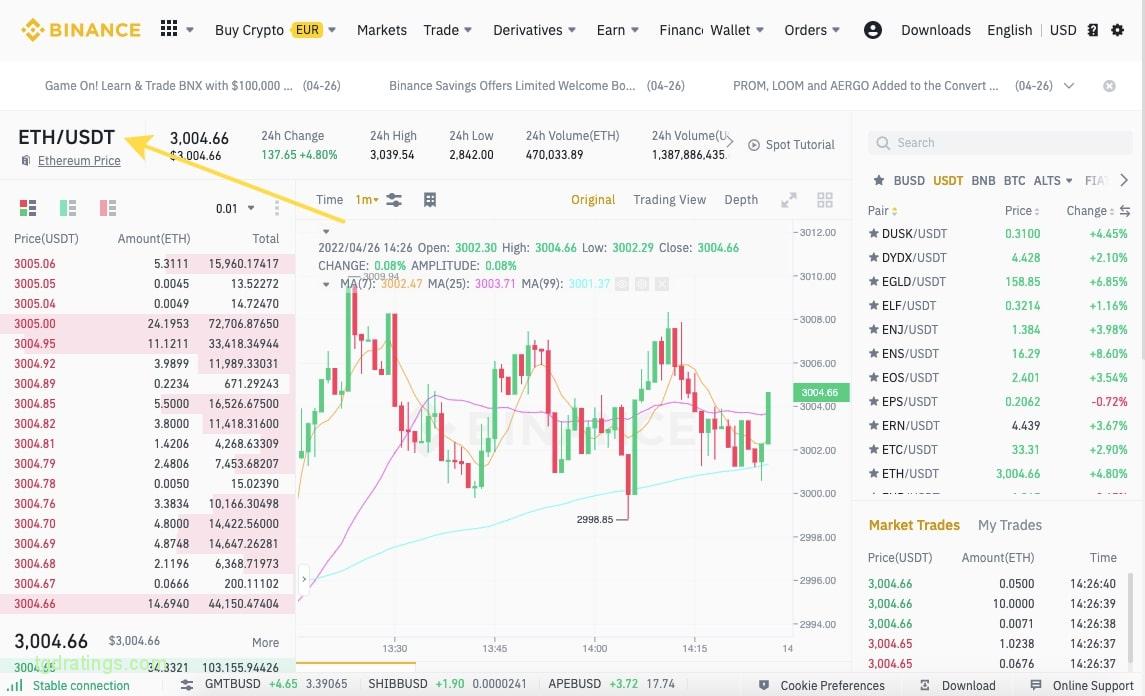Expand the ALTS market dropdown
Image resolution: width=1145 pixels, height=696 pixels.
pyautogui.click(x=1053, y=180)
